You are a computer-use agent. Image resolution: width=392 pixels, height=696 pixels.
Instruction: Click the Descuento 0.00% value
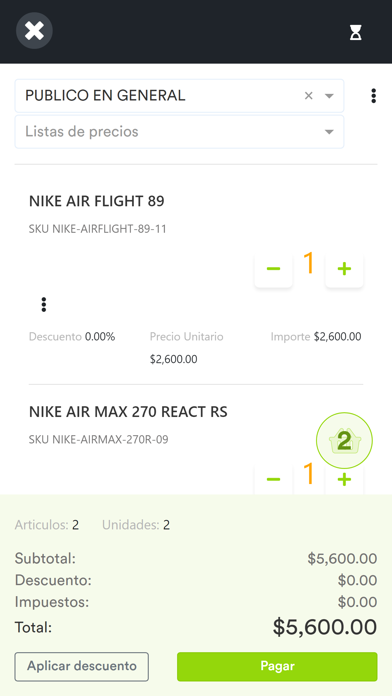[100, 337]
